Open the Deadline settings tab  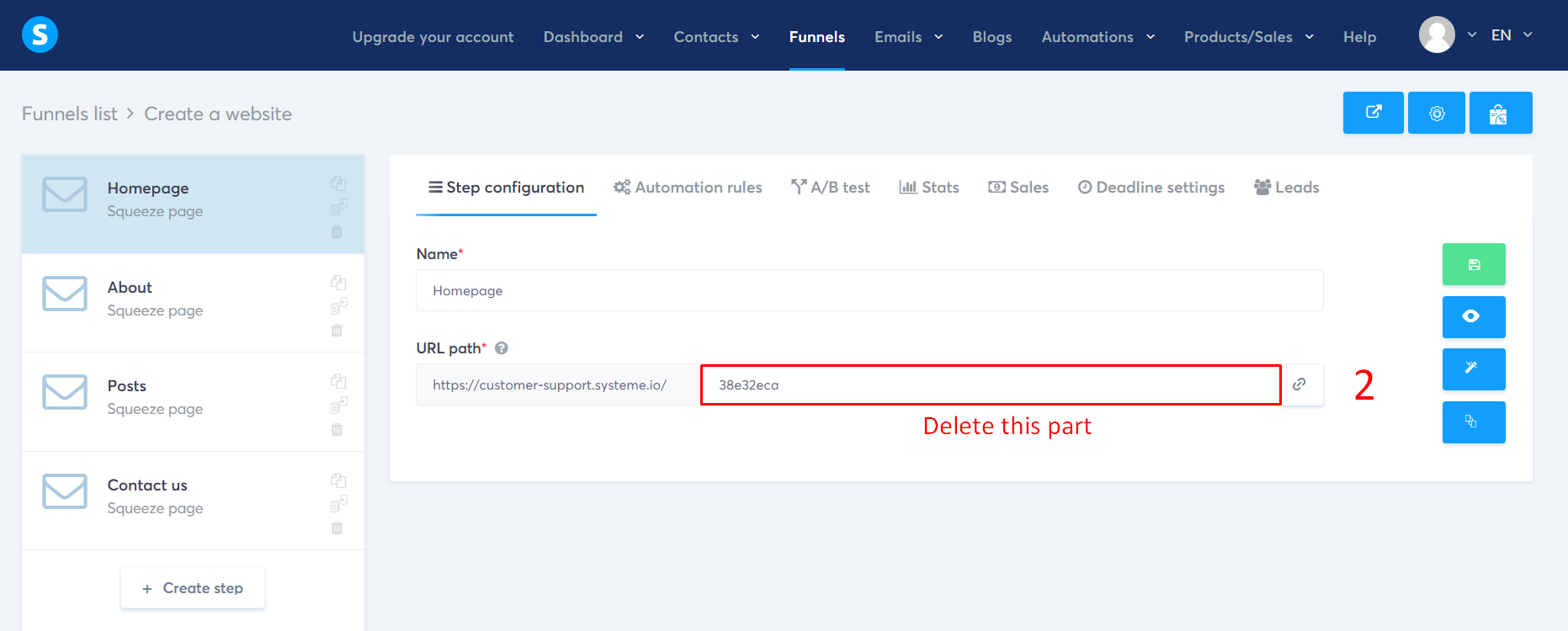pos(1151,188)
